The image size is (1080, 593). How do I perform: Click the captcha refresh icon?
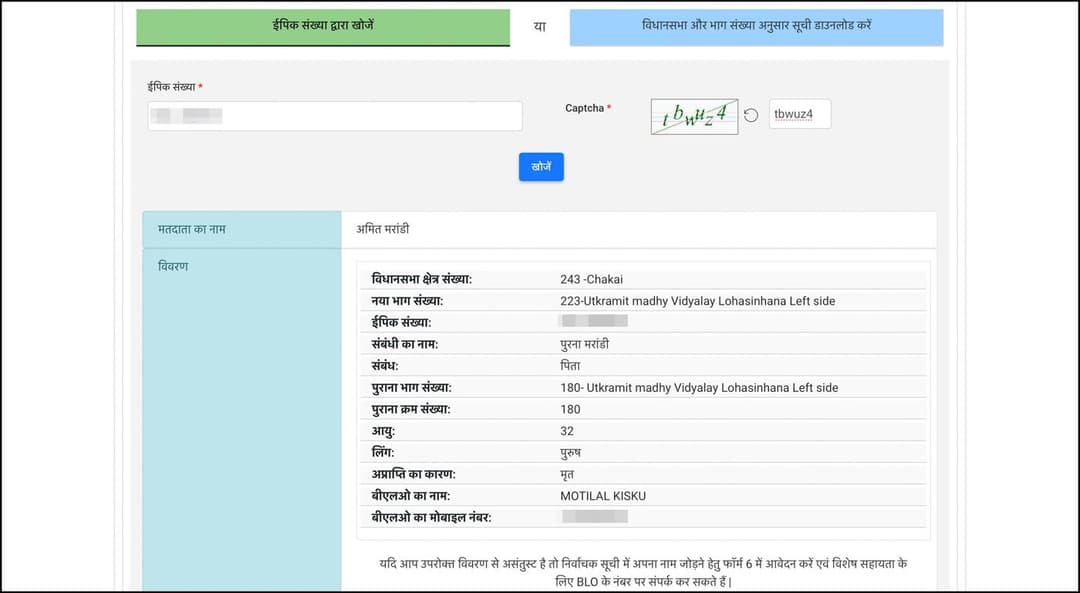pos(751,115)
